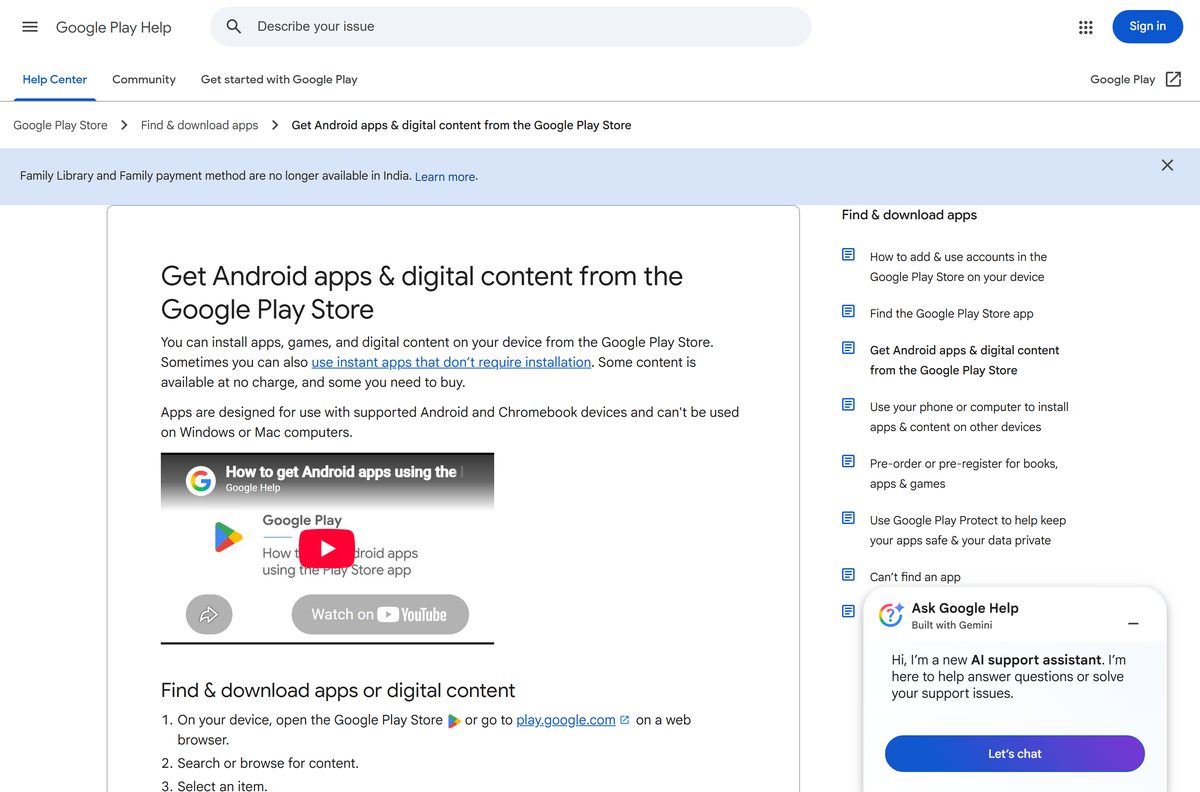Image resolution: width=1200 pixels, height=792 pixels.
Task: Click the video share arrow icon
Action: point(209,615)
